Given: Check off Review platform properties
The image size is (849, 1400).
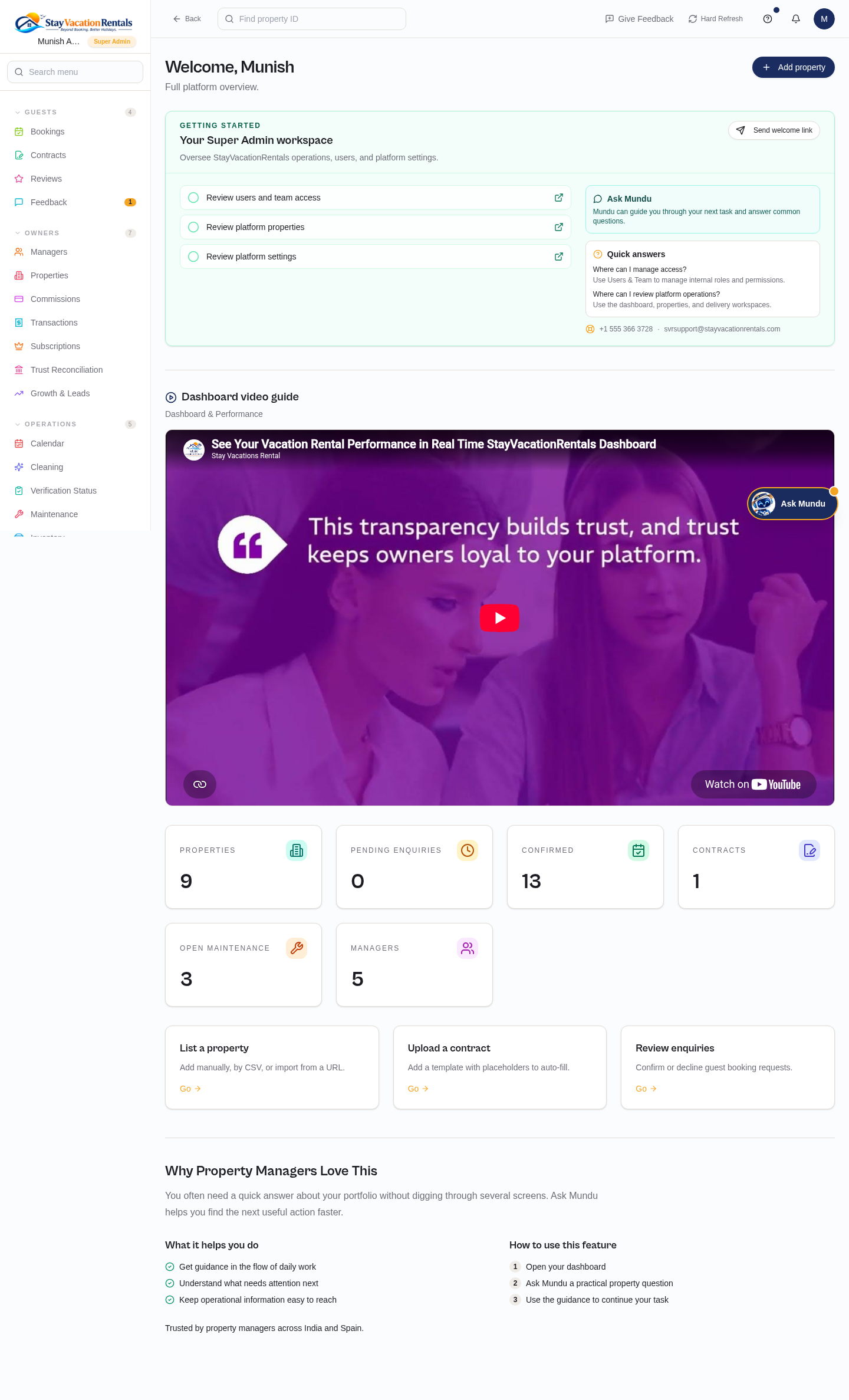Looking at the screenshot, I should click(193, 227).
